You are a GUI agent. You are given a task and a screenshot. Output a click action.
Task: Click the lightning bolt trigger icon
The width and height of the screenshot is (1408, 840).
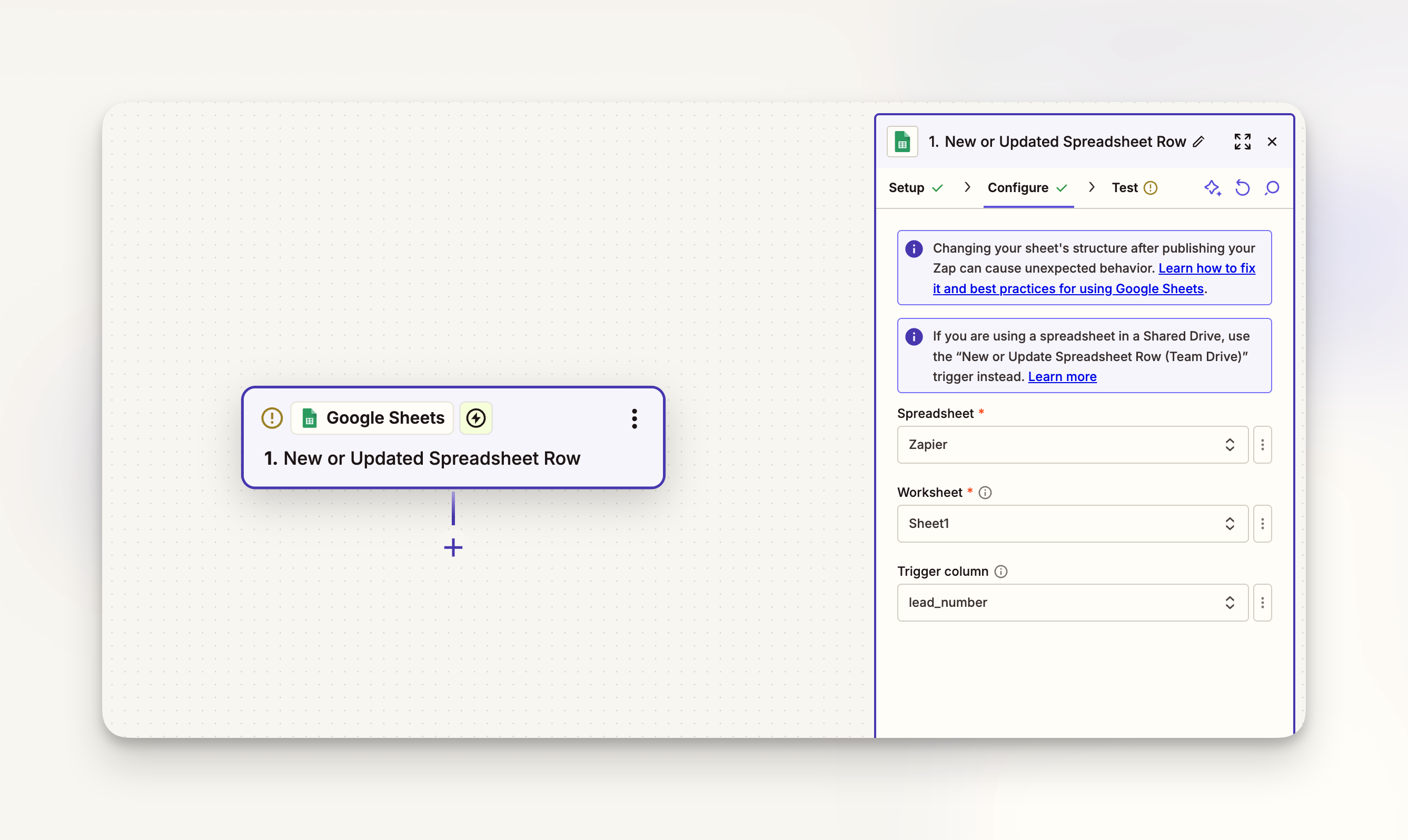tap(475, 418)
